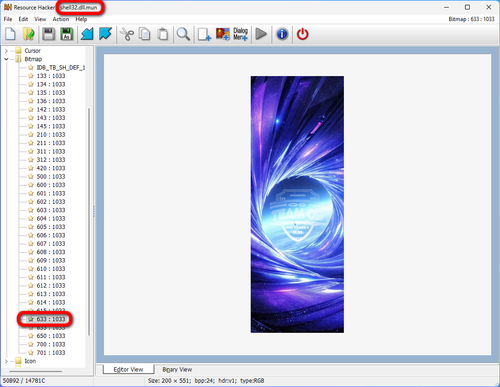
Task: Click the Save floppy disk icon
Action: point(48,34)
